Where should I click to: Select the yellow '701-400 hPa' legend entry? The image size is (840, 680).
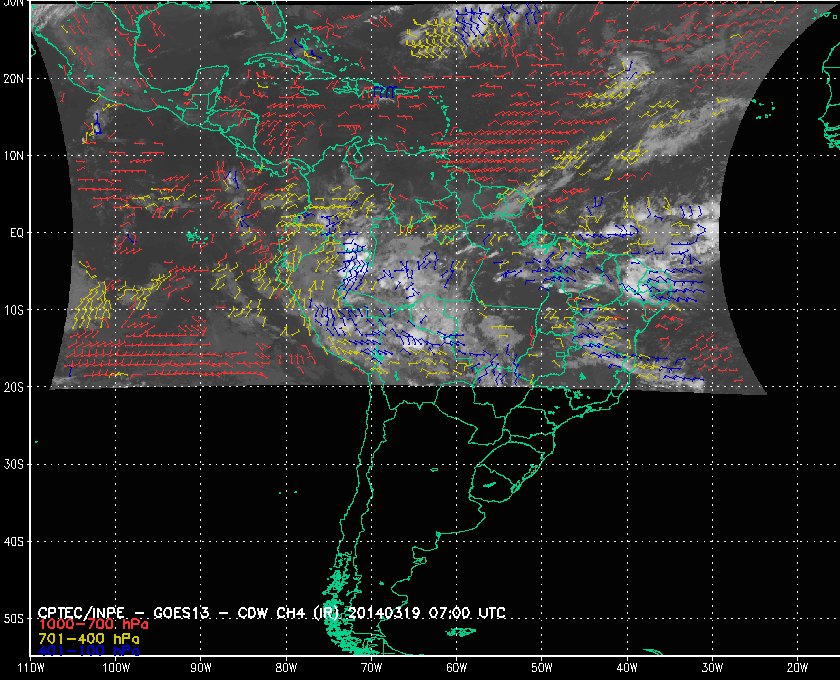pos(89,639)
